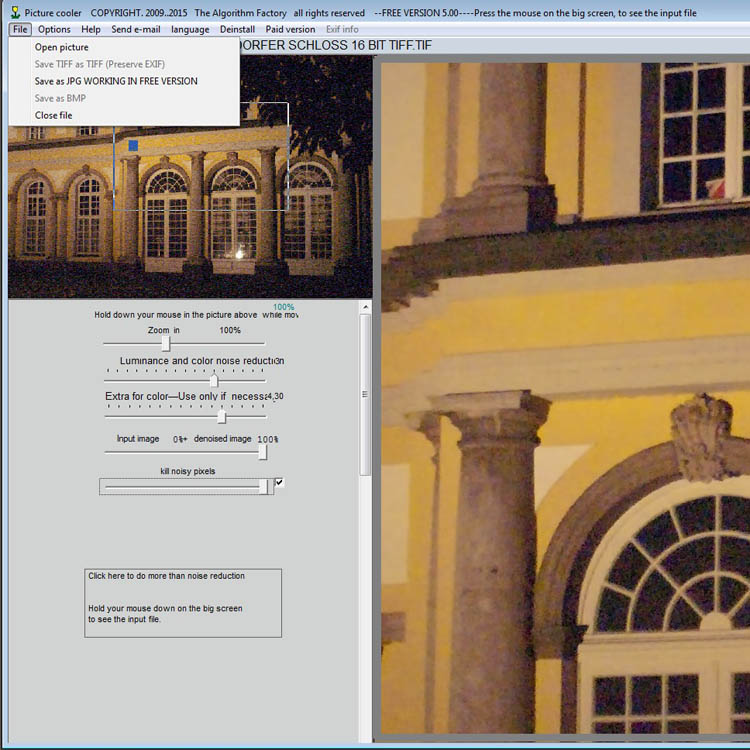Click the Extra for color slider handle

pyautogui.click(x=221, y=417)
